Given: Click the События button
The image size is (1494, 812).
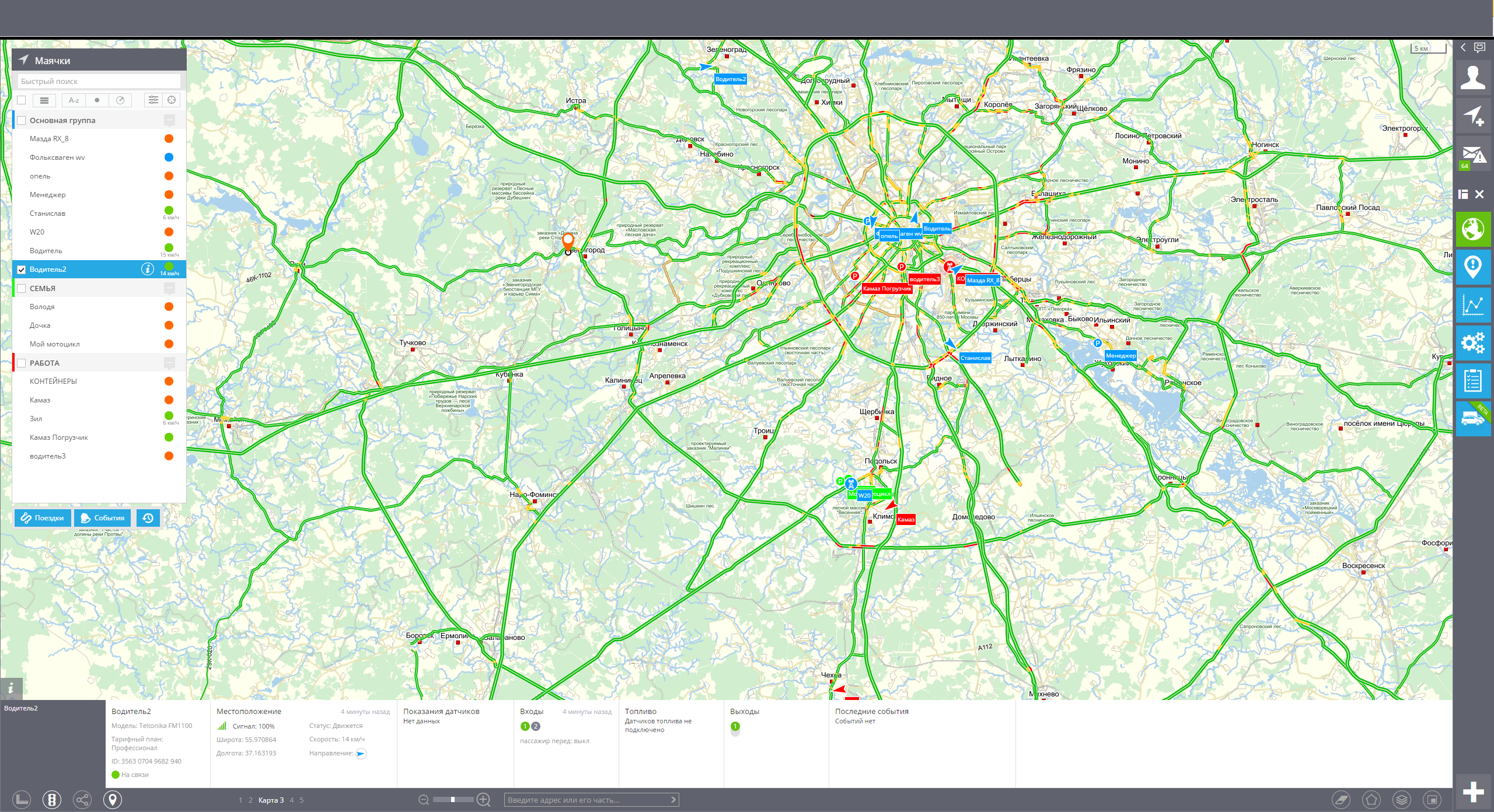Looking at the screenshot, I should click(x=103, y=518).
